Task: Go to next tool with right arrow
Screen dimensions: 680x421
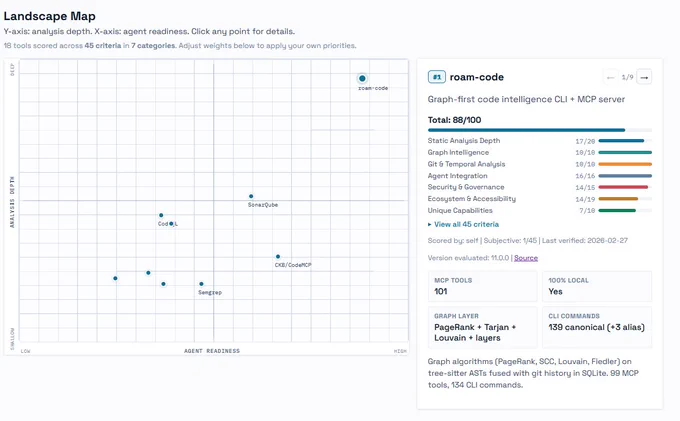Action: (644, 77)
